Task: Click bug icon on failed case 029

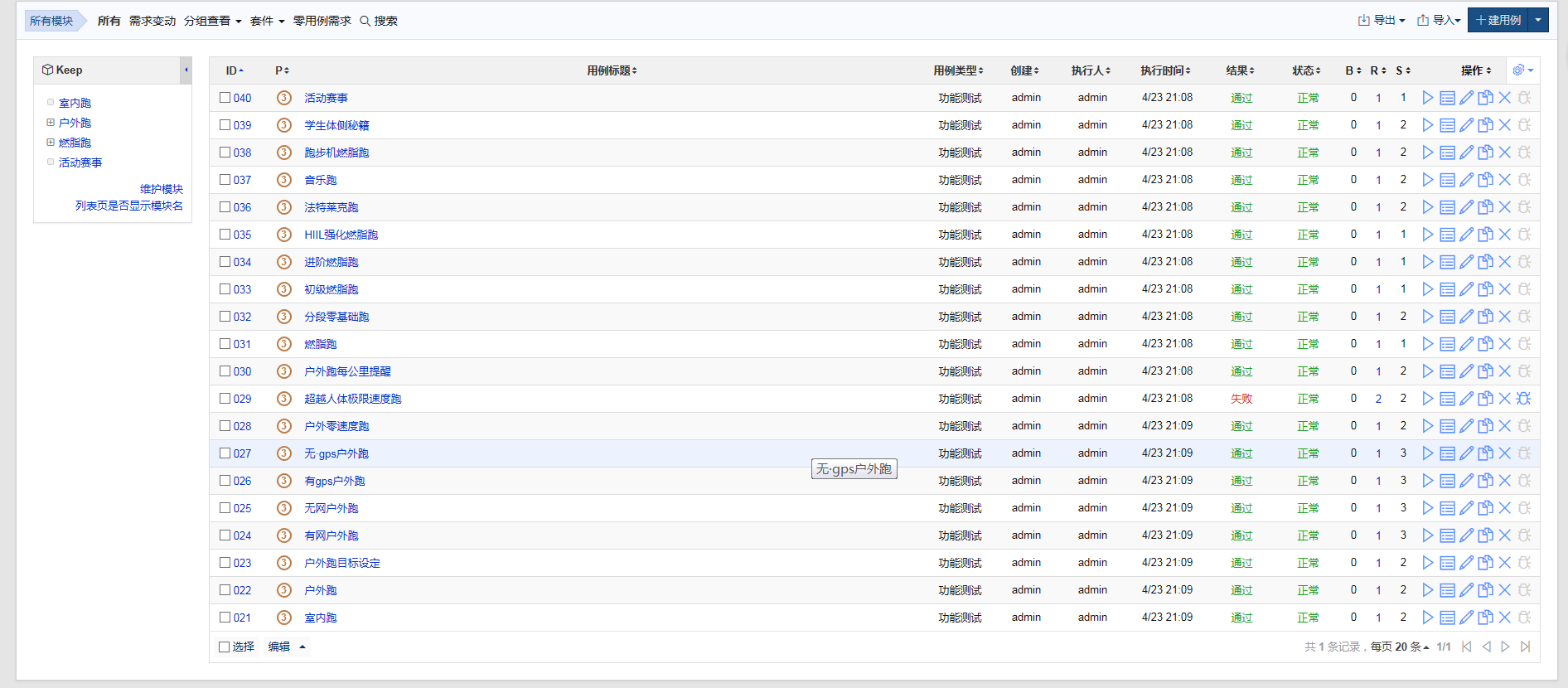Action: coord(1524,399)
